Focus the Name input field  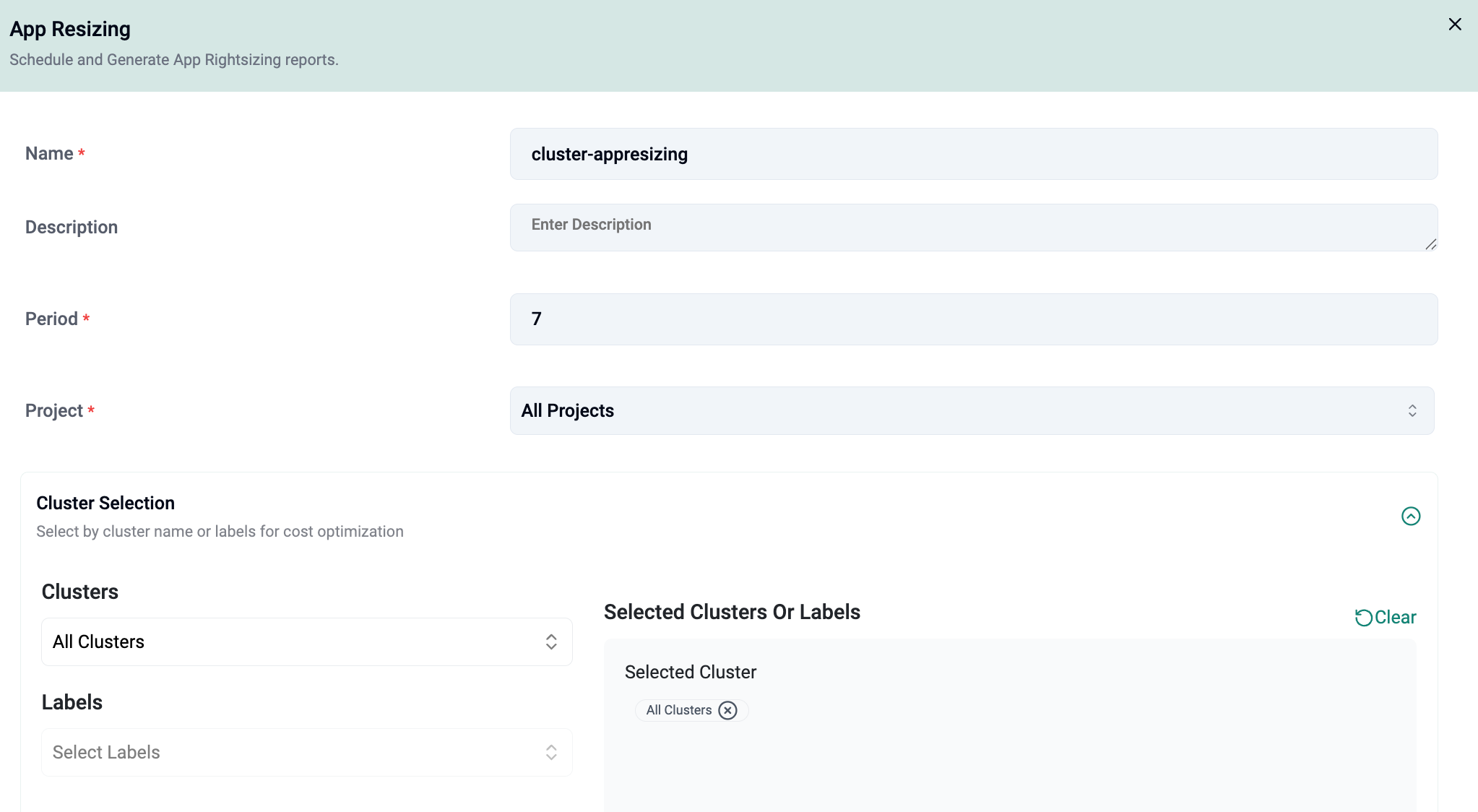pos(973,154)
